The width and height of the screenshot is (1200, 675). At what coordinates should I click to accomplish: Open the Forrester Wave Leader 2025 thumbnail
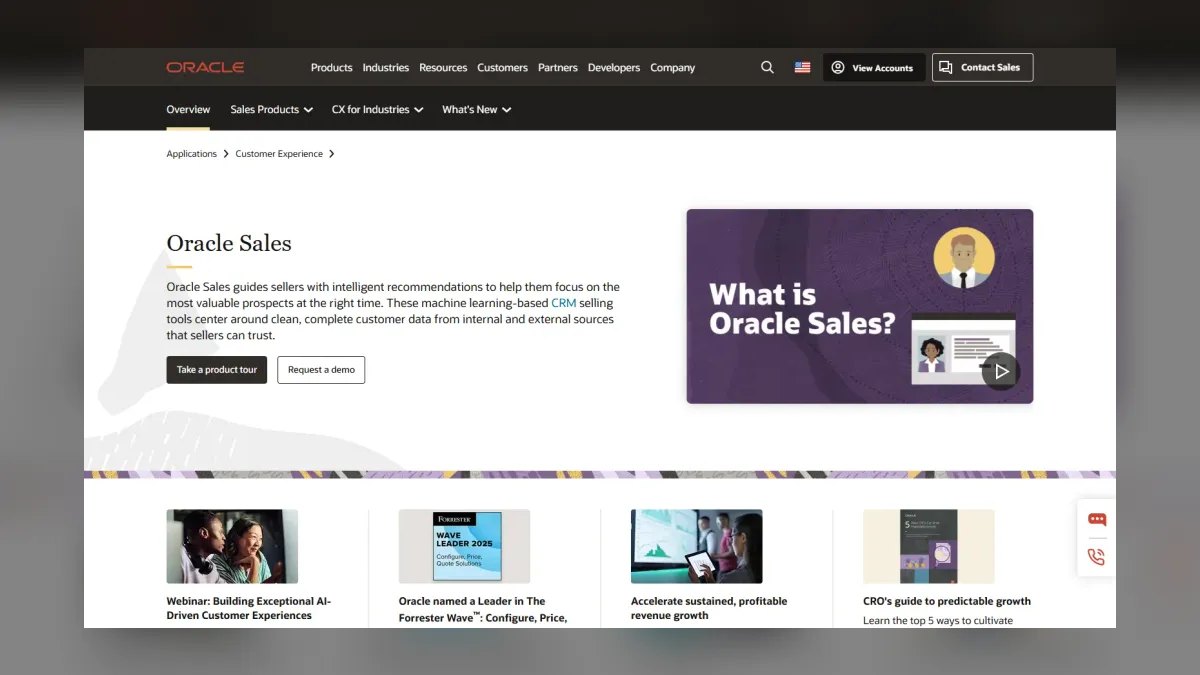pos(464,546)
